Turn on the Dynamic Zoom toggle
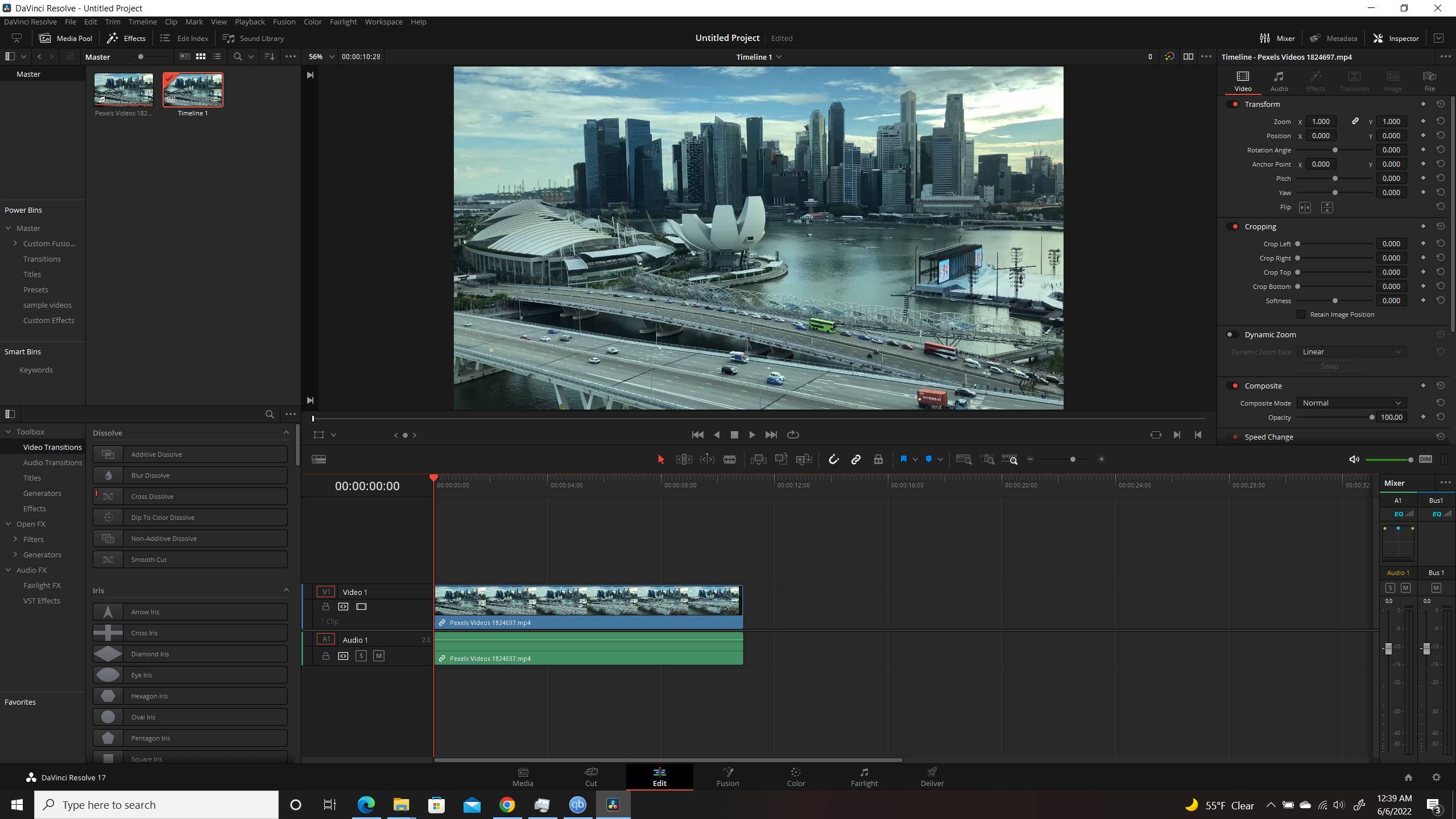 [1231, 334]
